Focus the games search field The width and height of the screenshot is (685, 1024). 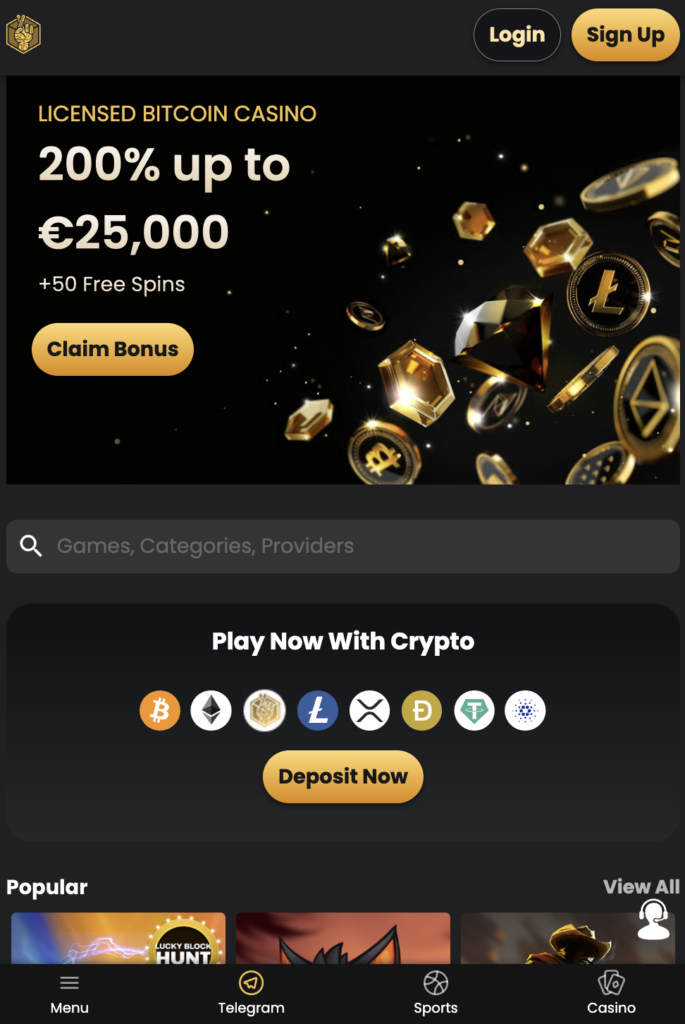coord(343,546)
